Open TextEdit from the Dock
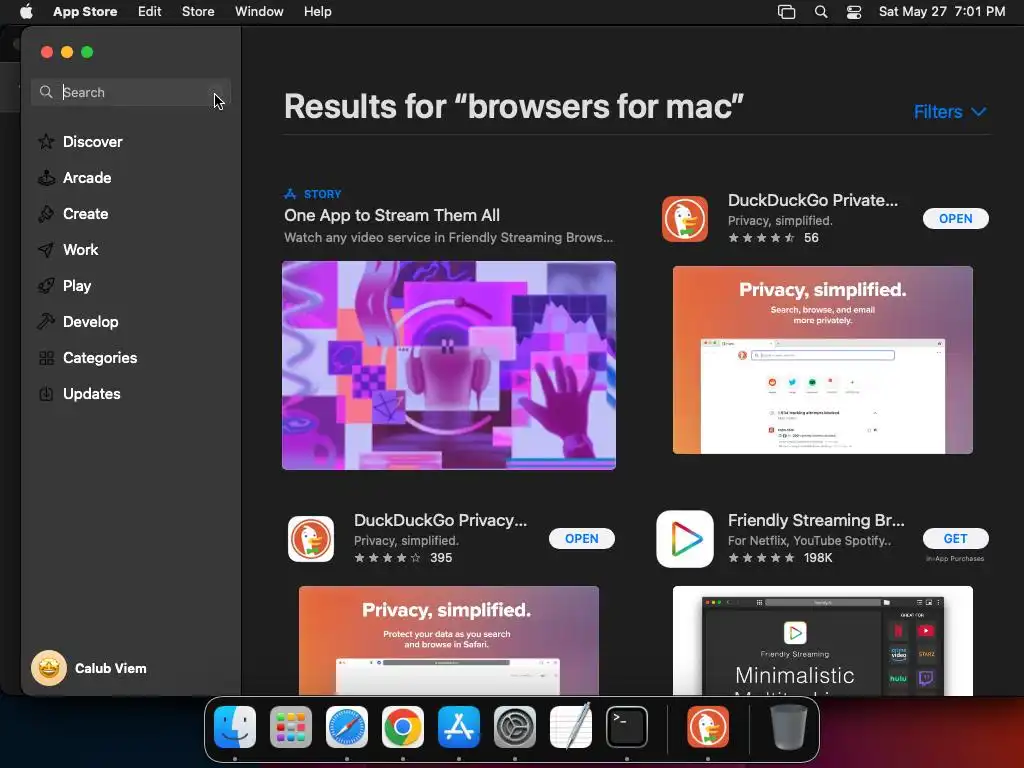Screen dimensions: 1024x768 point(571,727)
